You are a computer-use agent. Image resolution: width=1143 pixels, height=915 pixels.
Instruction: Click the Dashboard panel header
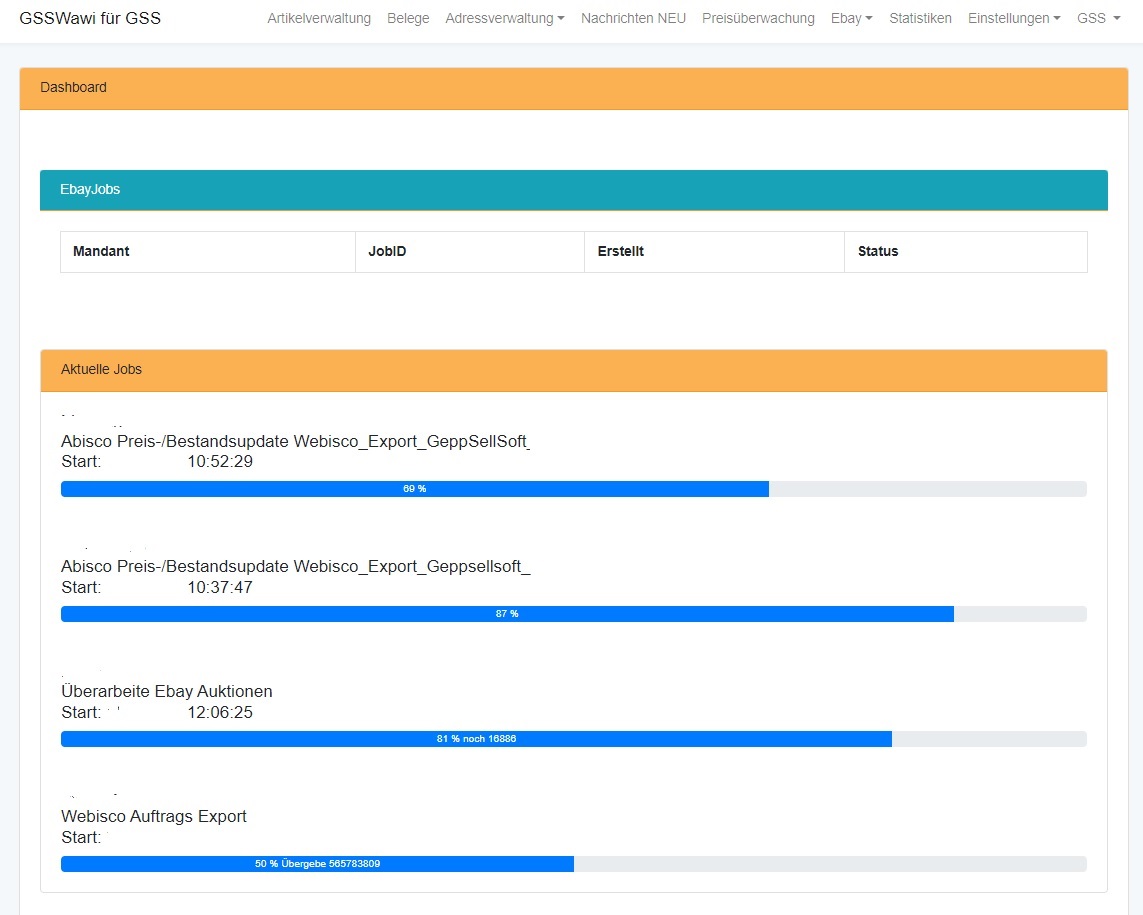573,88
